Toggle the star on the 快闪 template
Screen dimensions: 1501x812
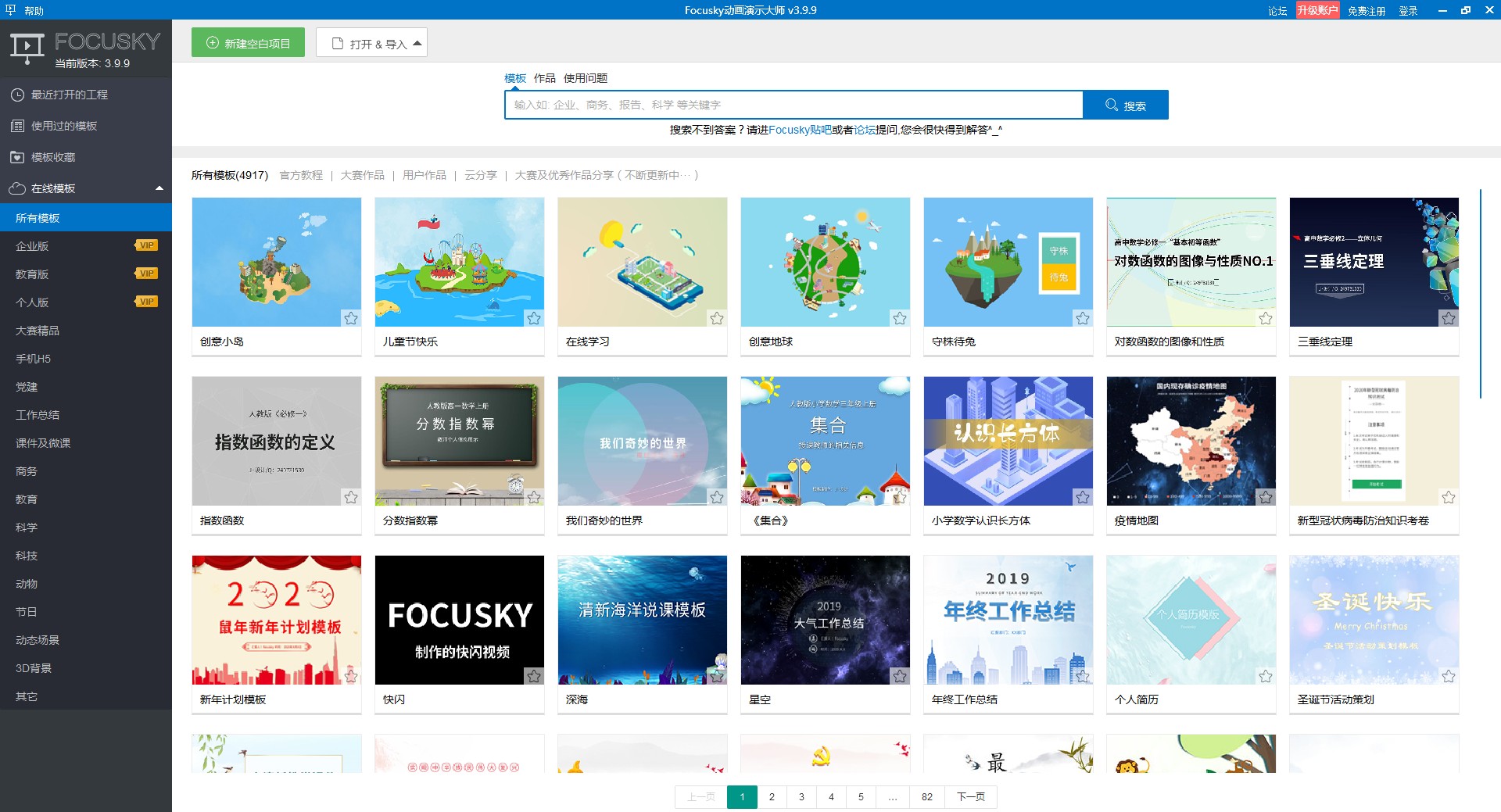click(534, 677)
